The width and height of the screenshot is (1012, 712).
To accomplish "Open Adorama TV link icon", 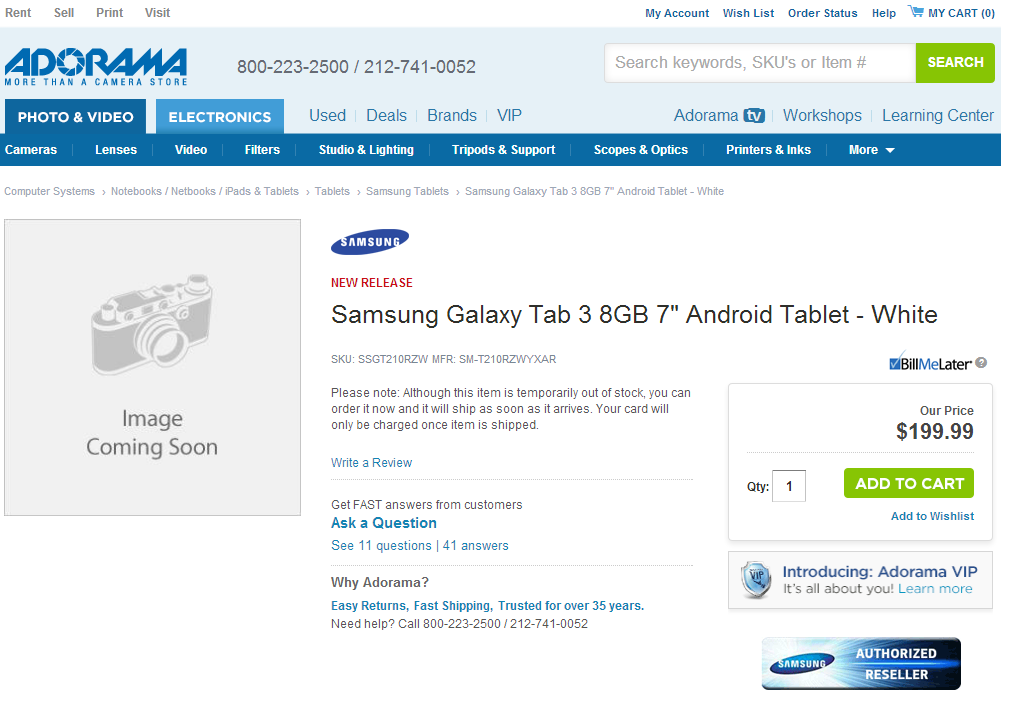I will pos(754,116).
